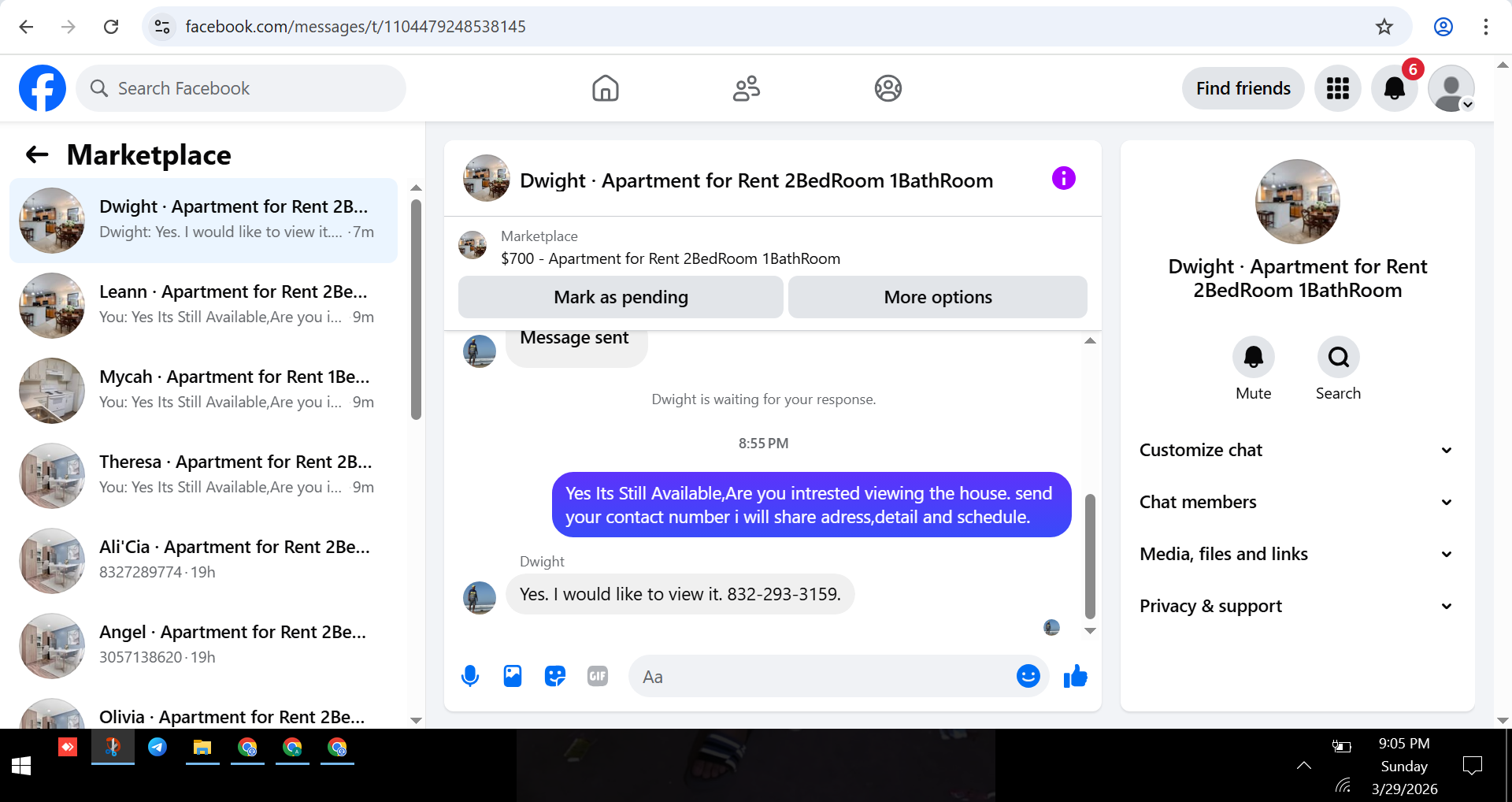This screenshot has height=802, width=1512.
Task: Mute this conversation with the bell
Action: 1254,358
